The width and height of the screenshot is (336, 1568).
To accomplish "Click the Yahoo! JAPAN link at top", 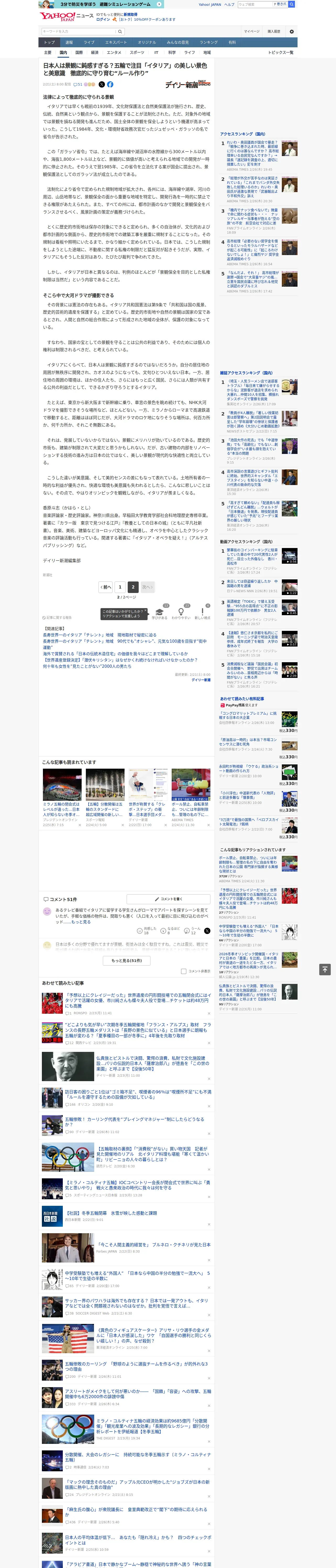I will (x=210, y=4).
